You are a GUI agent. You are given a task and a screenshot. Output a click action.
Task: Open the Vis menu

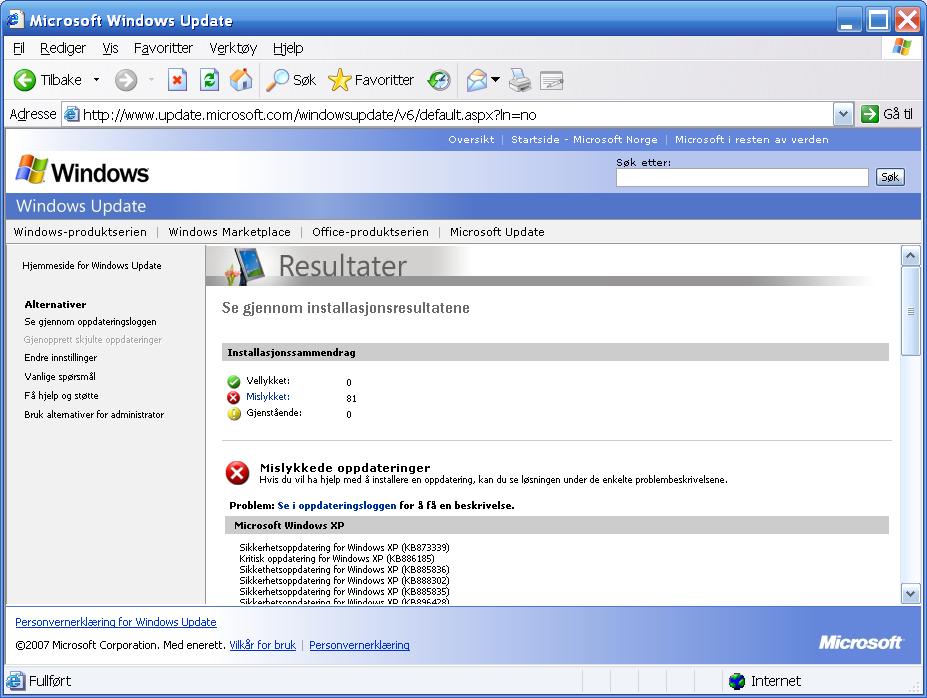coord(110,48)
